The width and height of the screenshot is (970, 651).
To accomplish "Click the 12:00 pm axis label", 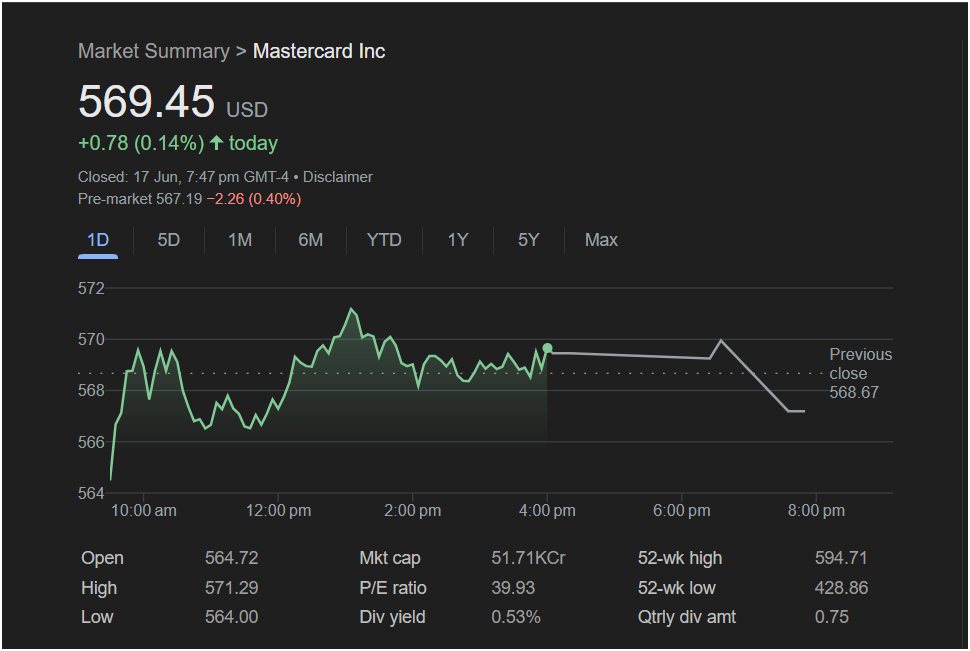I will click(278, 511).
